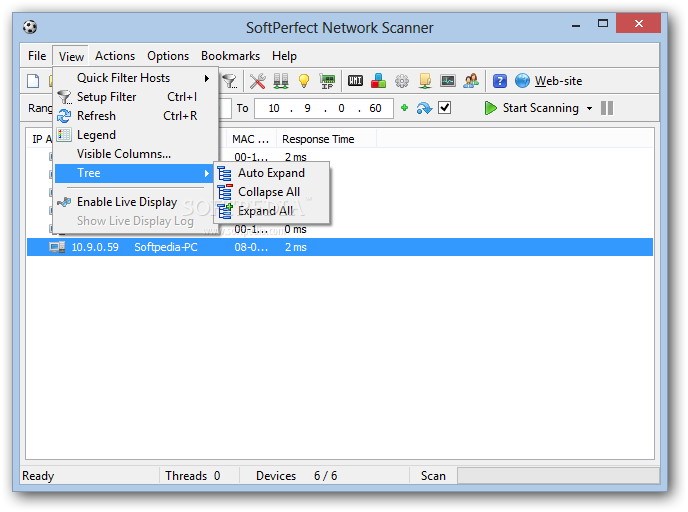The image size is (688, 512).
Task: Click the Response Time column header
Action: point(326,139)
